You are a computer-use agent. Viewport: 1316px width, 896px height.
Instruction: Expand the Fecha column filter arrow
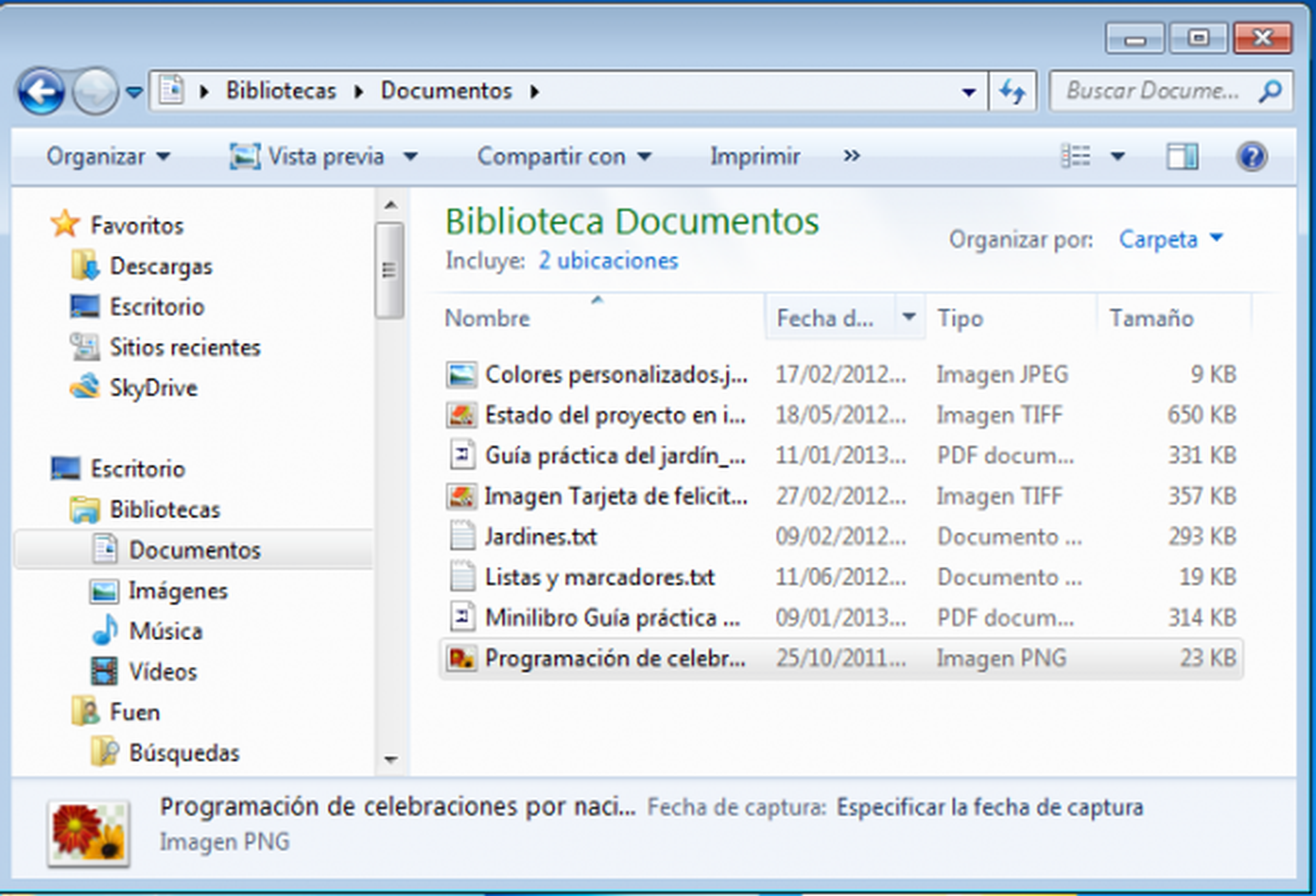click(x=909, y=317)
